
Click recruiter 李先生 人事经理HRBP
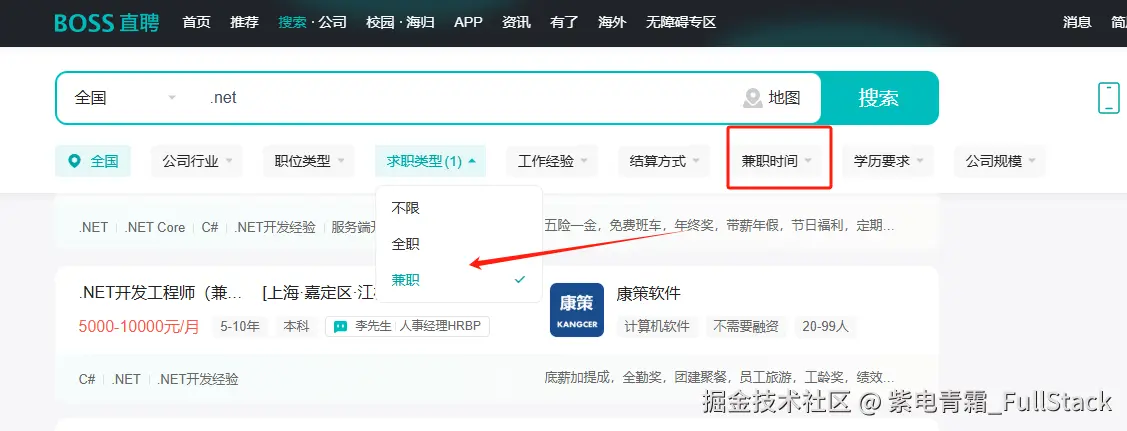[408, 326]
